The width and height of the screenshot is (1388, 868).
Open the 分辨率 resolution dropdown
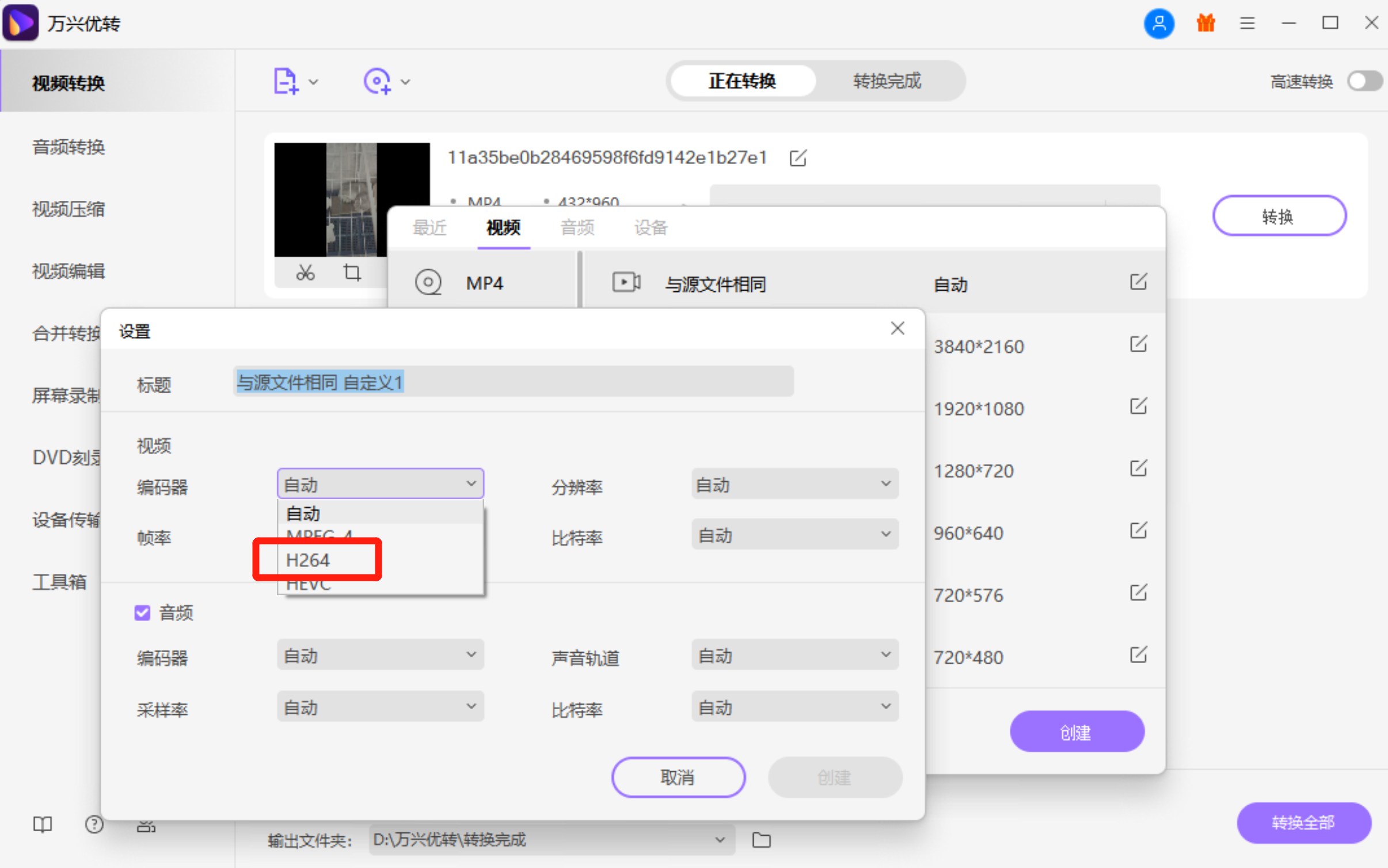coord(793,484)
